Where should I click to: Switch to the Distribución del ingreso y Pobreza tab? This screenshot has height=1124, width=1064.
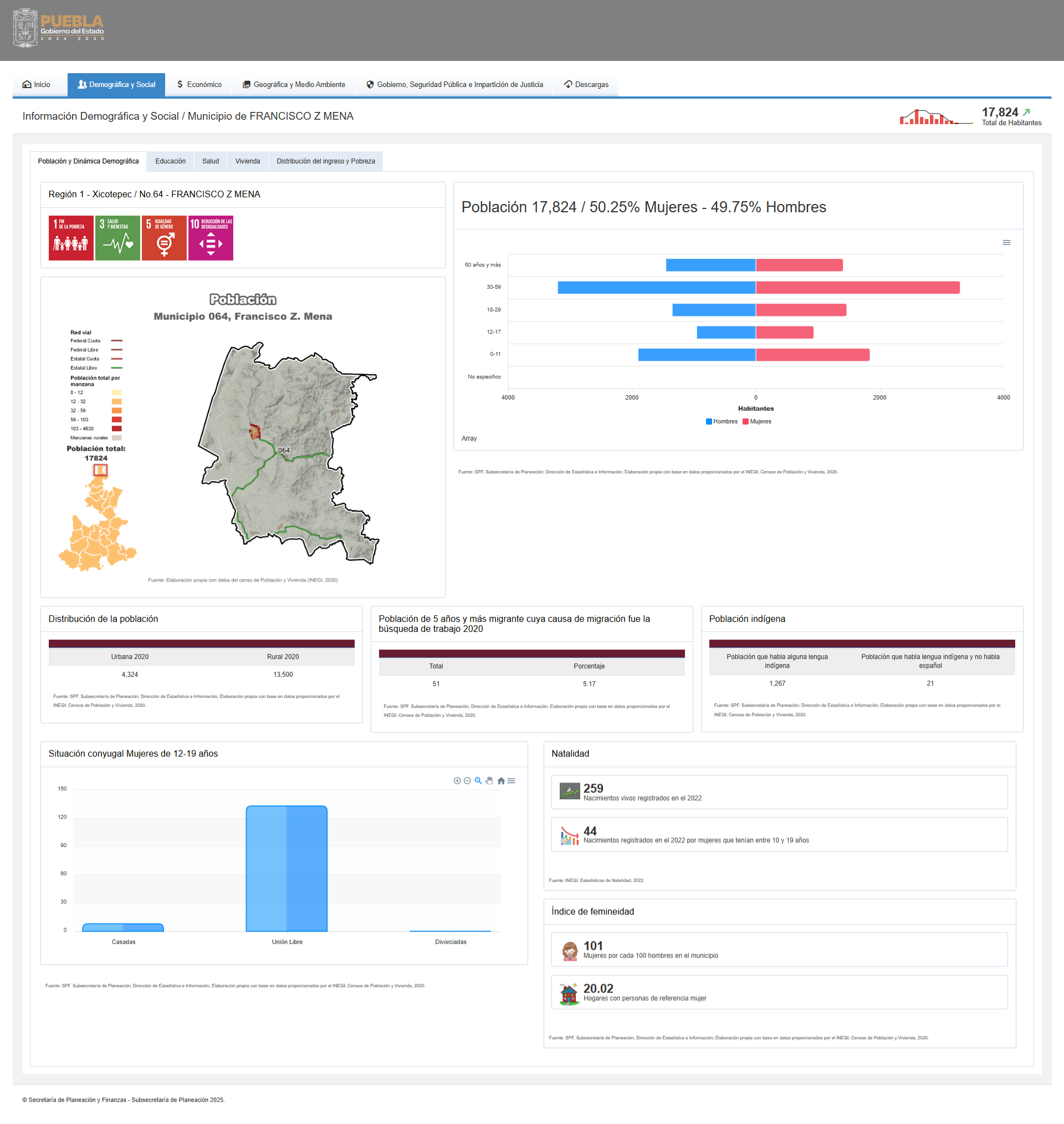coord(325,161)
